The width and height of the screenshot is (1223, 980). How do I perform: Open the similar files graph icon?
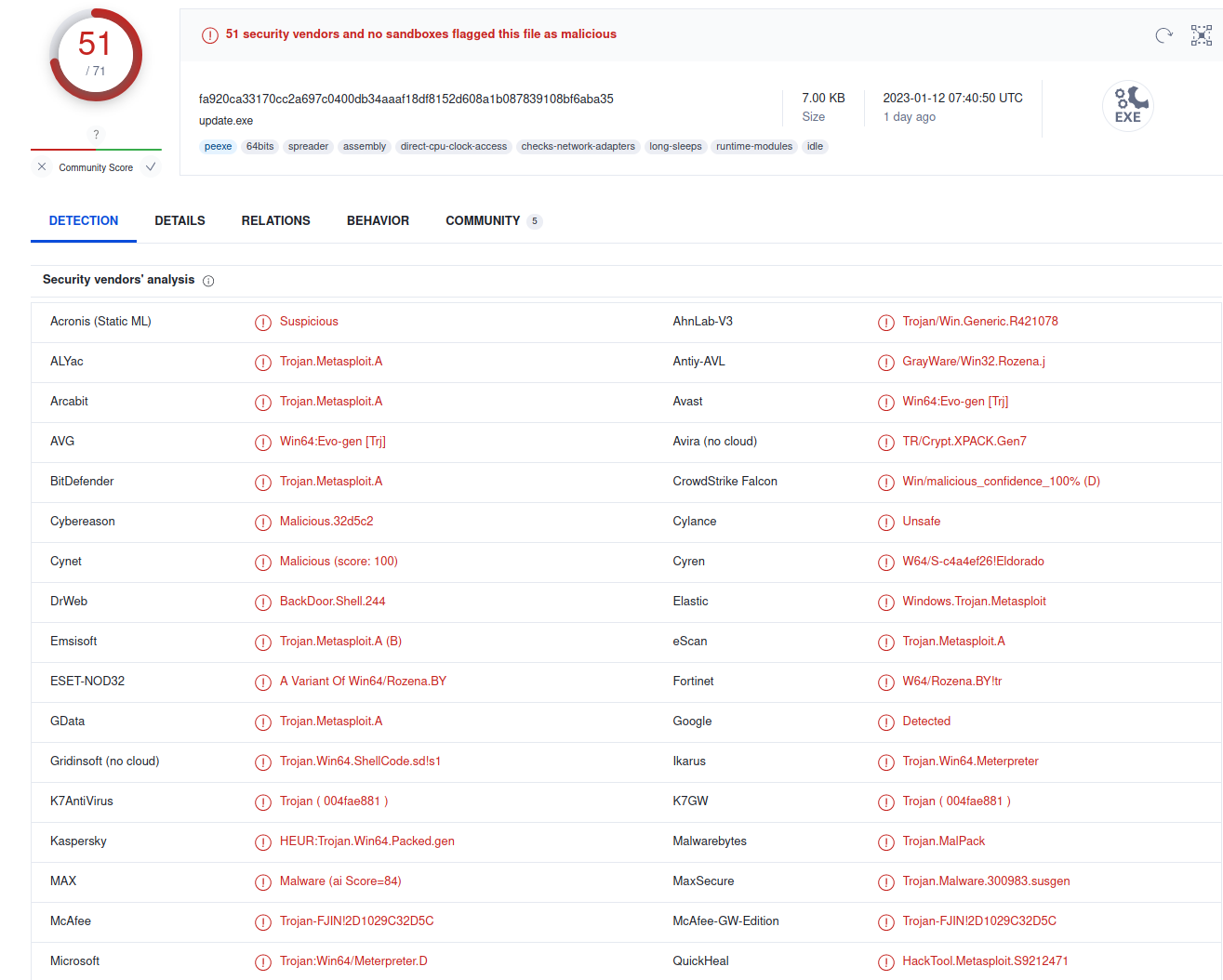pos(1202,35)
